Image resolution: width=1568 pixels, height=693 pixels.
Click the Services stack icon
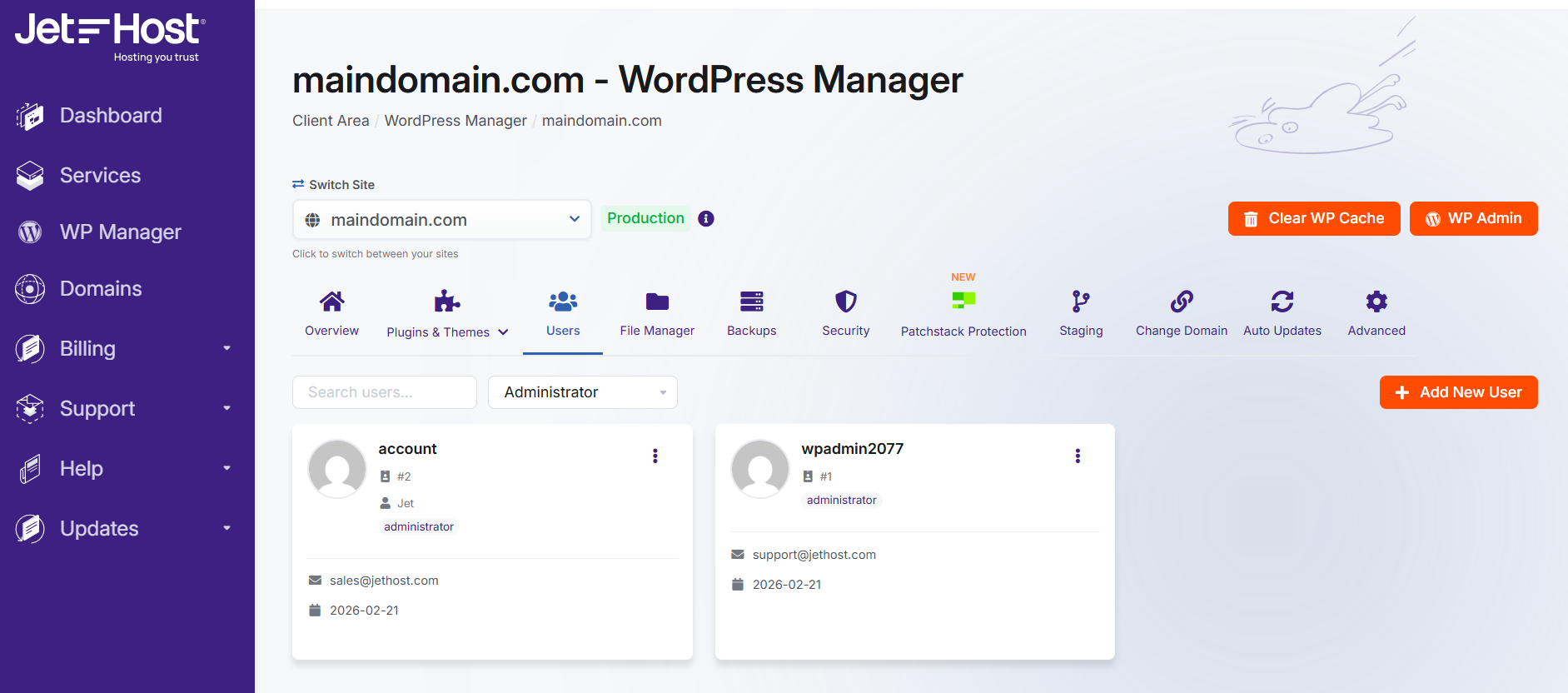tap(30, 176)
